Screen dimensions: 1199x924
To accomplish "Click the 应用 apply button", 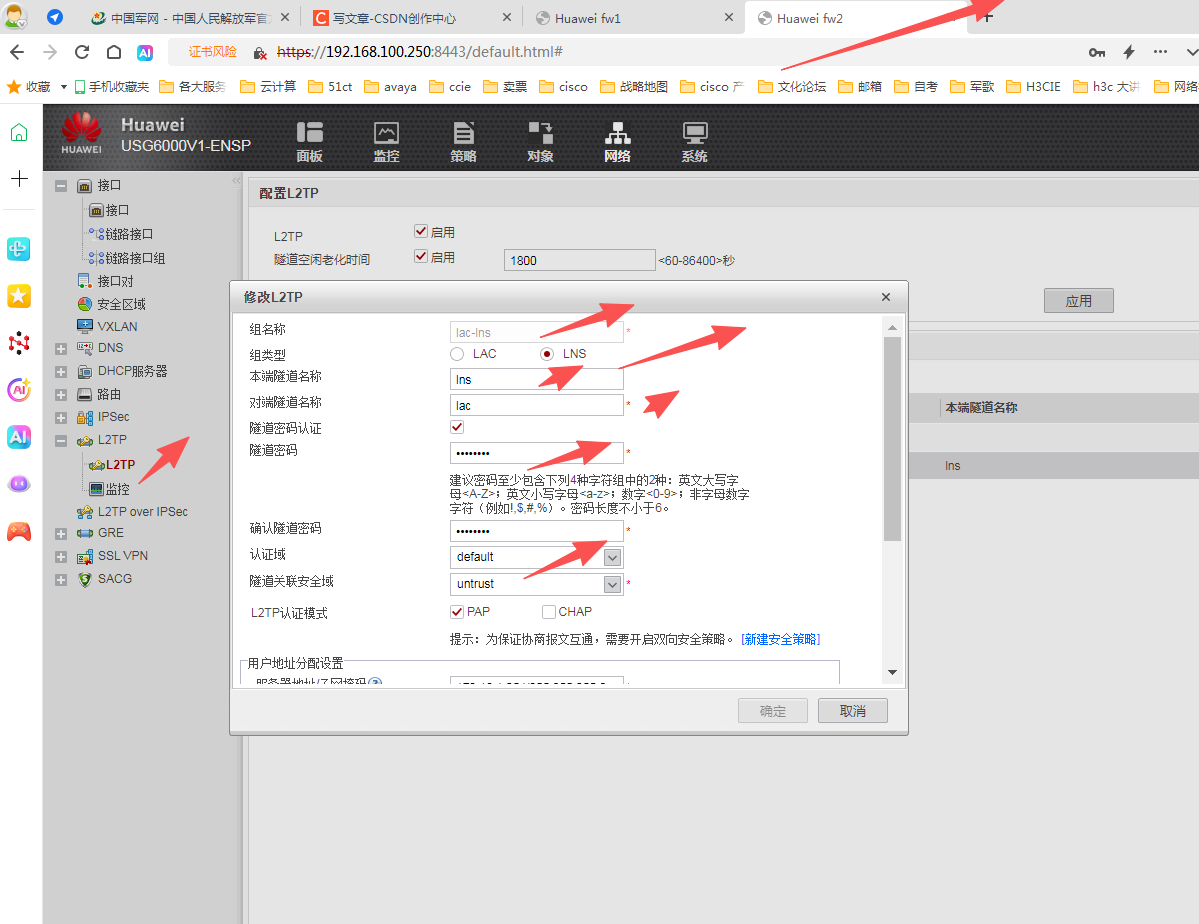I will (x=1078, y=301).
